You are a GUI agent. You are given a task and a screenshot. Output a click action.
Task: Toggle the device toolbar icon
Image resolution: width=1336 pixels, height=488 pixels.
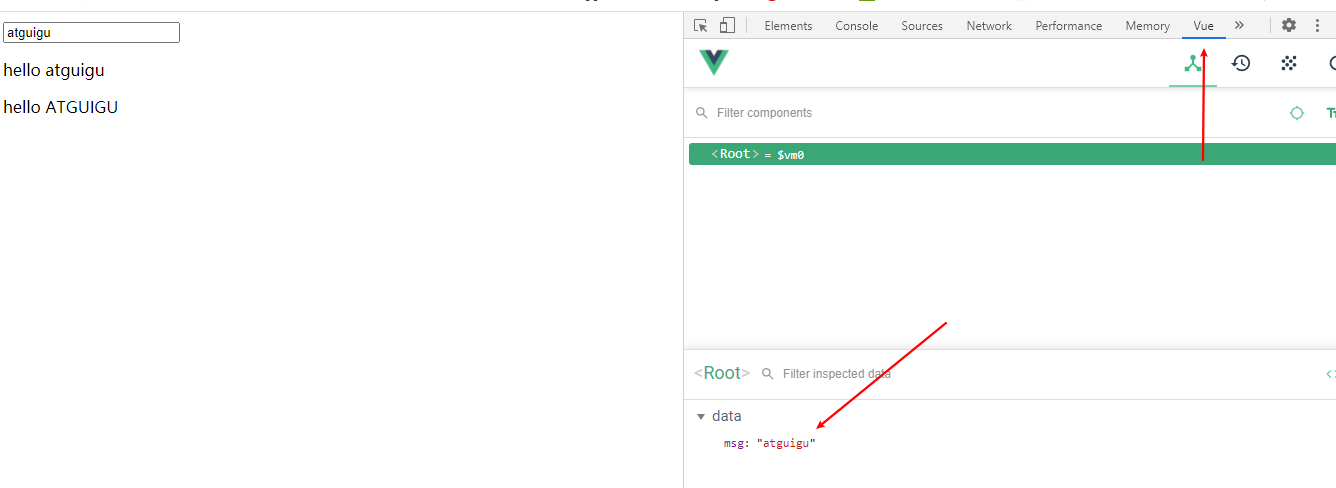(x=727, y=26)
